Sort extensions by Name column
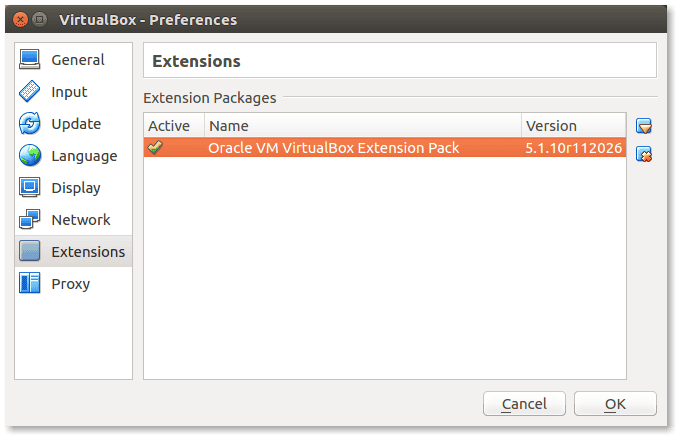 pyautogui.click(x=363, y=126)
